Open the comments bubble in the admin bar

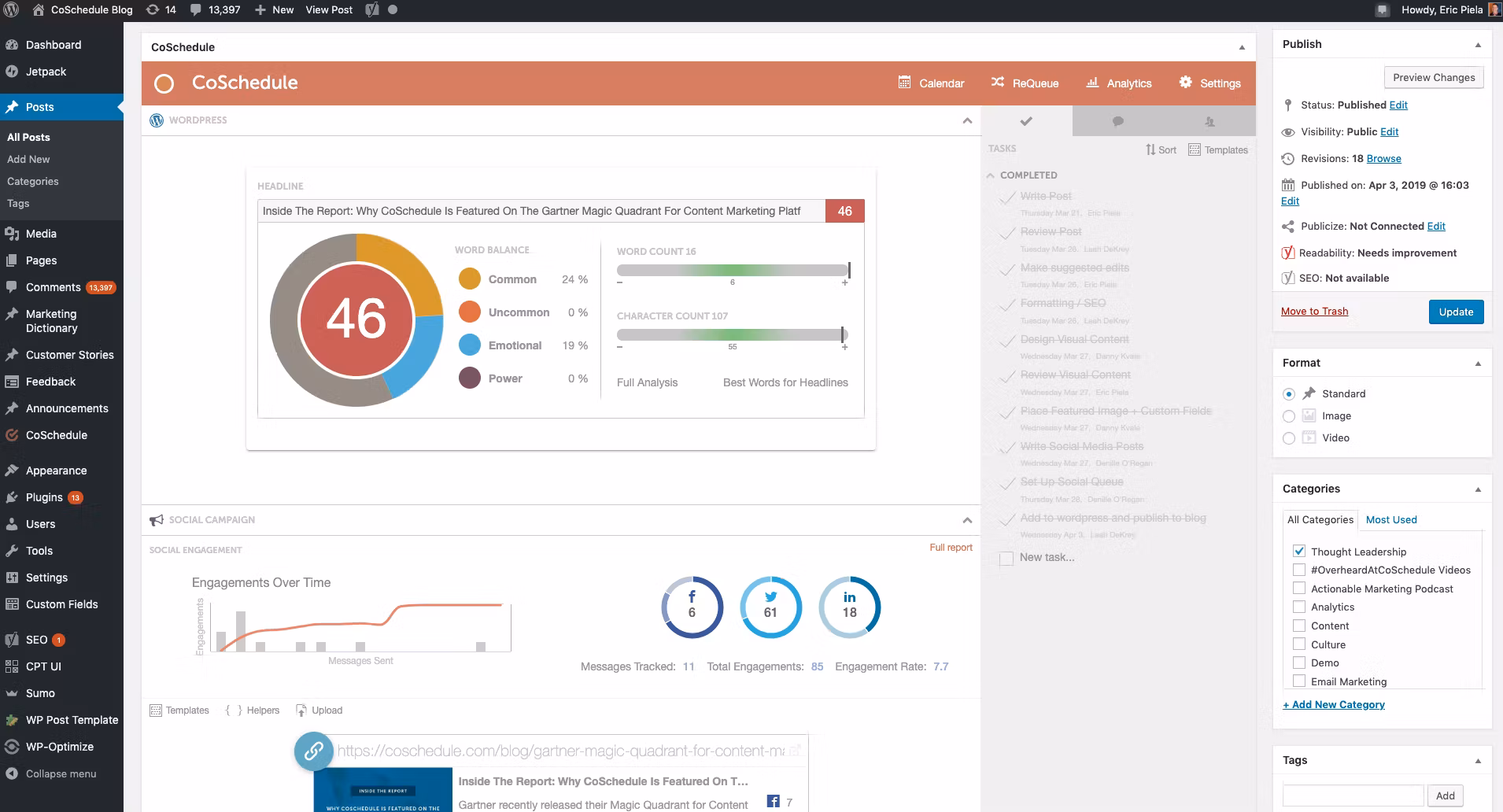coord(196,9)
